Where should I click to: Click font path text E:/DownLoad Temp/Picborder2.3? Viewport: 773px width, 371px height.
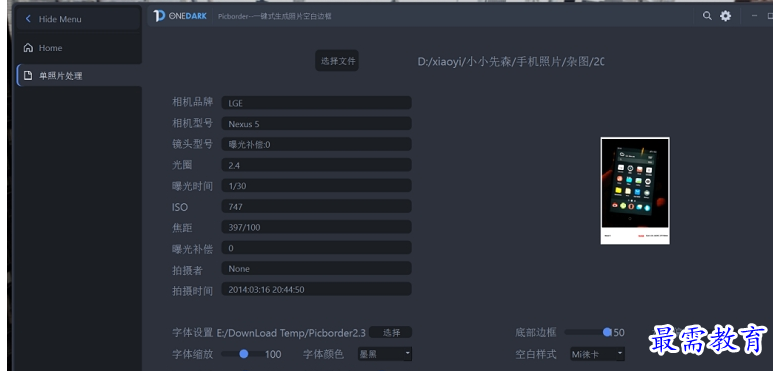[291, 333]
